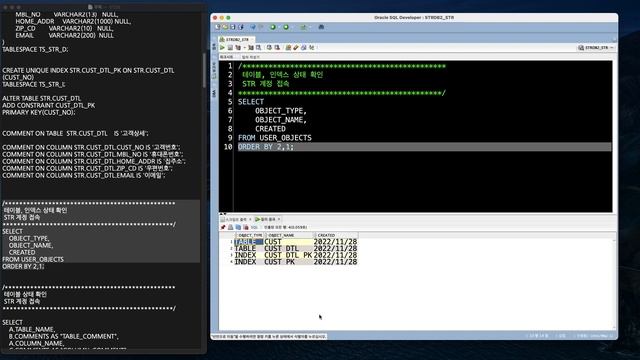Open the Query Result tab
Image resolution: width=640 pixels, height=360 pixels.
click(265, 219)
